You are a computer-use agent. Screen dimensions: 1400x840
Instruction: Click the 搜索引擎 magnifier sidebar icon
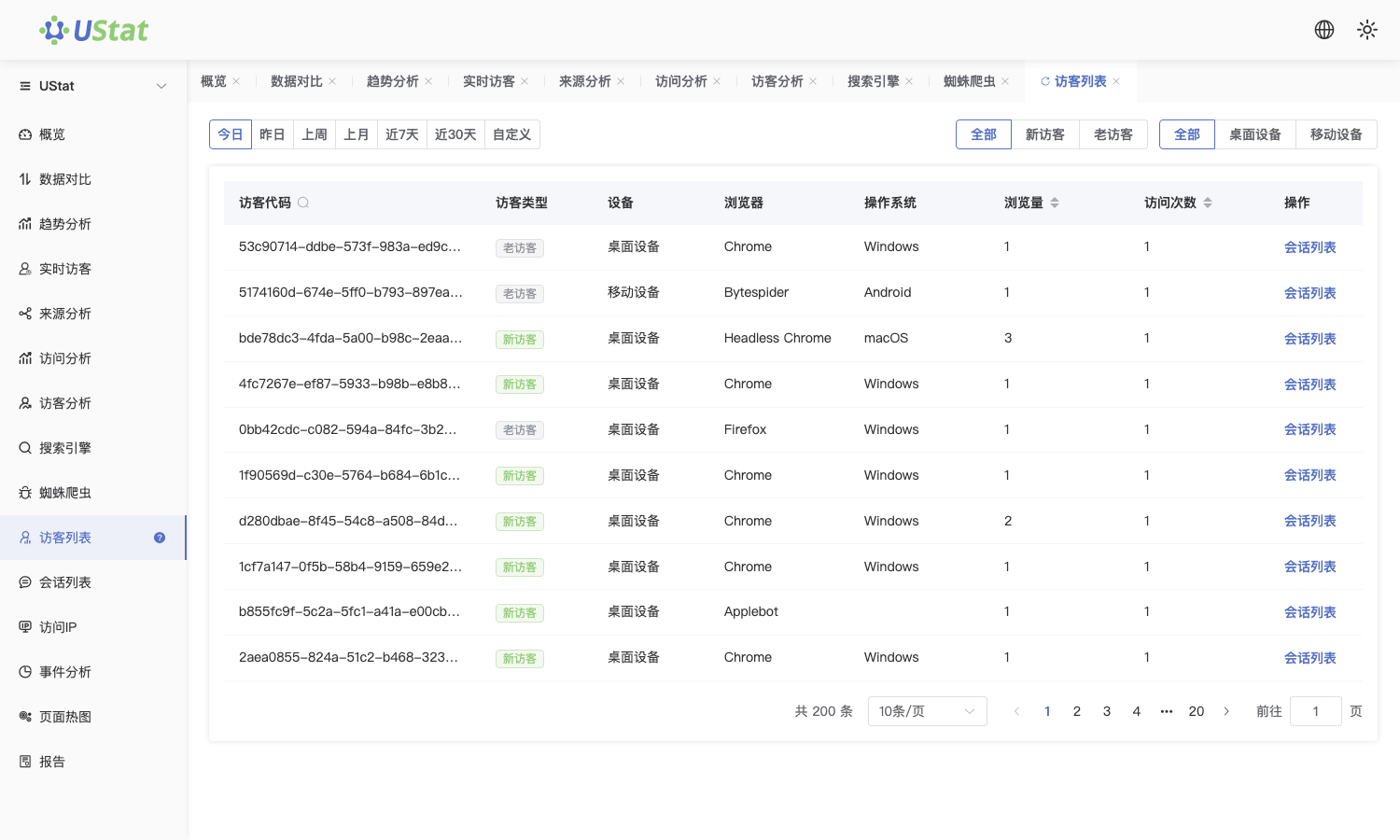coord(25,448)
